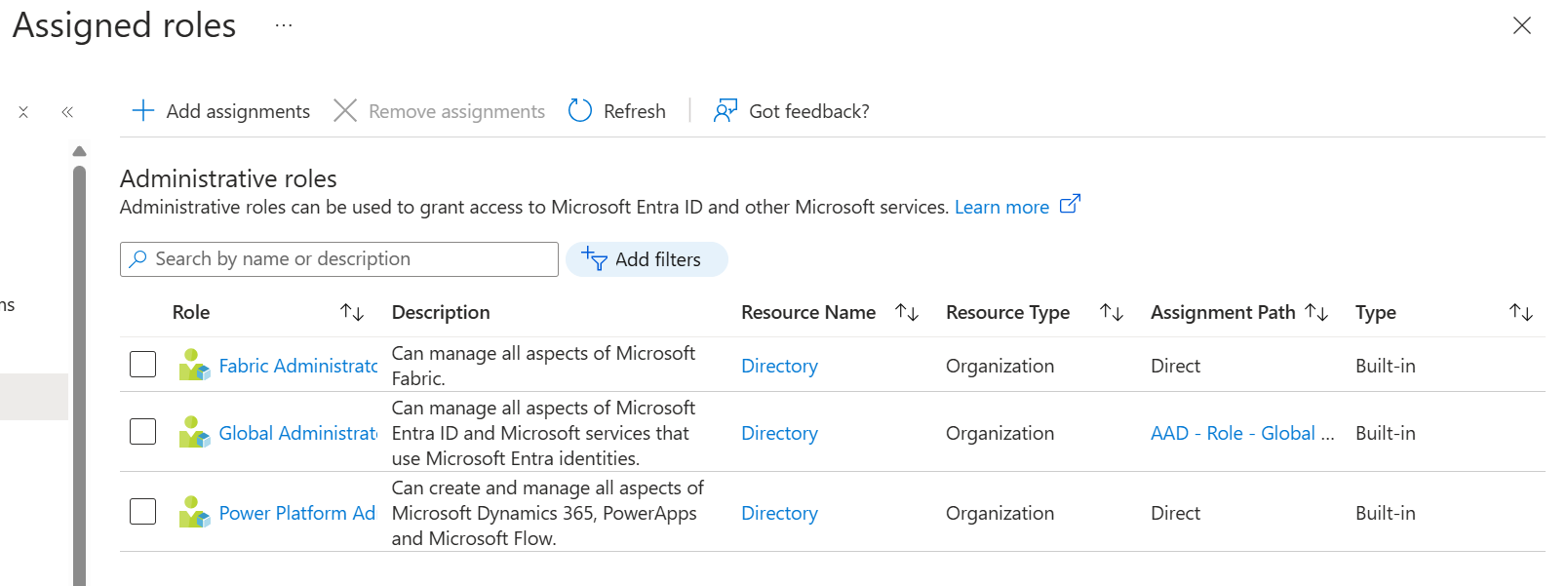1568x586 pixels.
Task: Click the Power Platform Administrator role icon
Action: [x=194, y=512]
